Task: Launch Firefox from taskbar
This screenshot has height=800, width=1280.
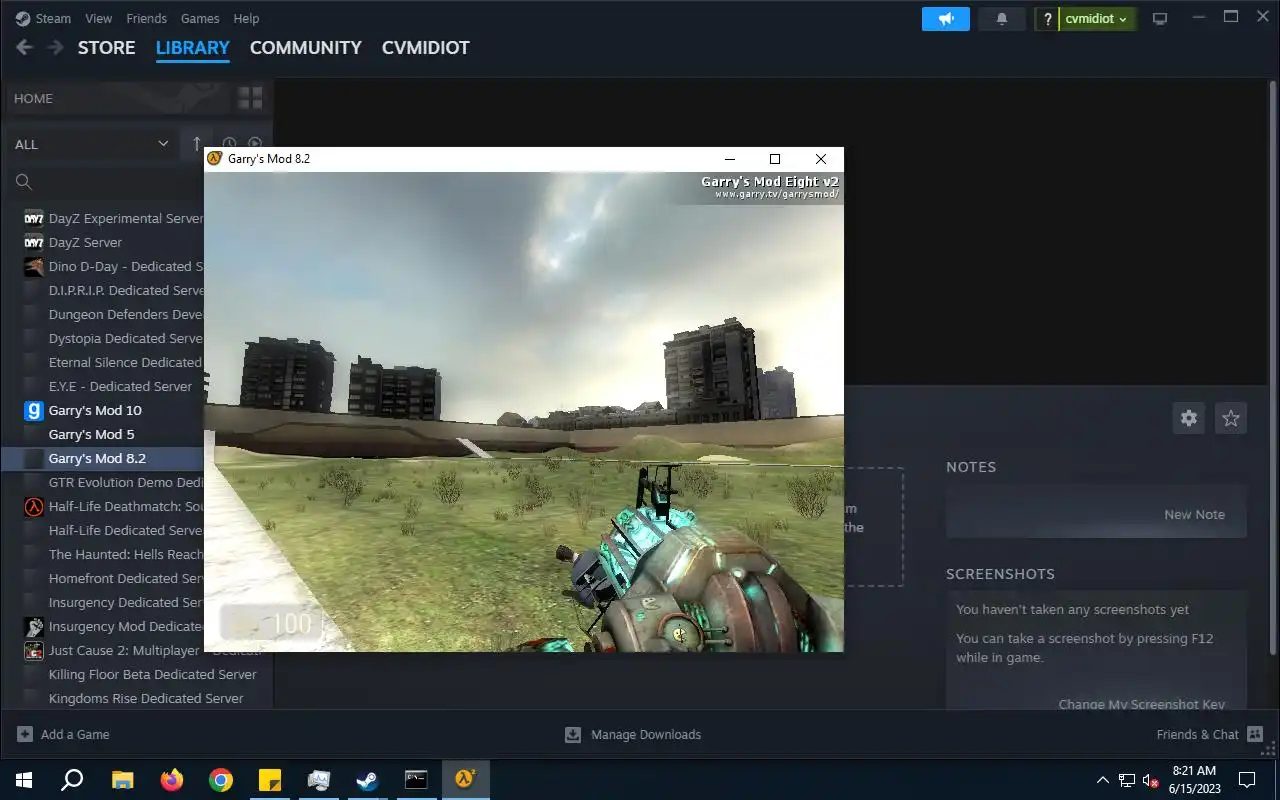Action: (172, 780)
